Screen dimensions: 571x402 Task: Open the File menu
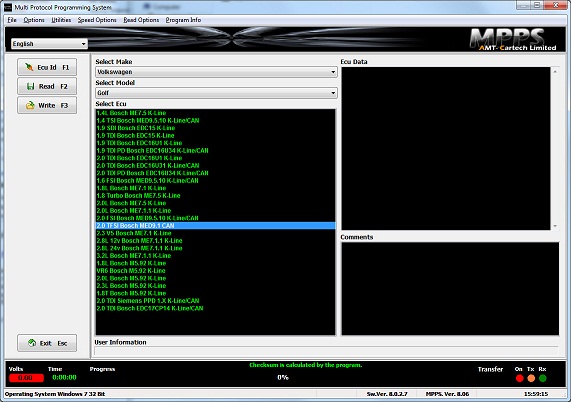tap(12, 20)
